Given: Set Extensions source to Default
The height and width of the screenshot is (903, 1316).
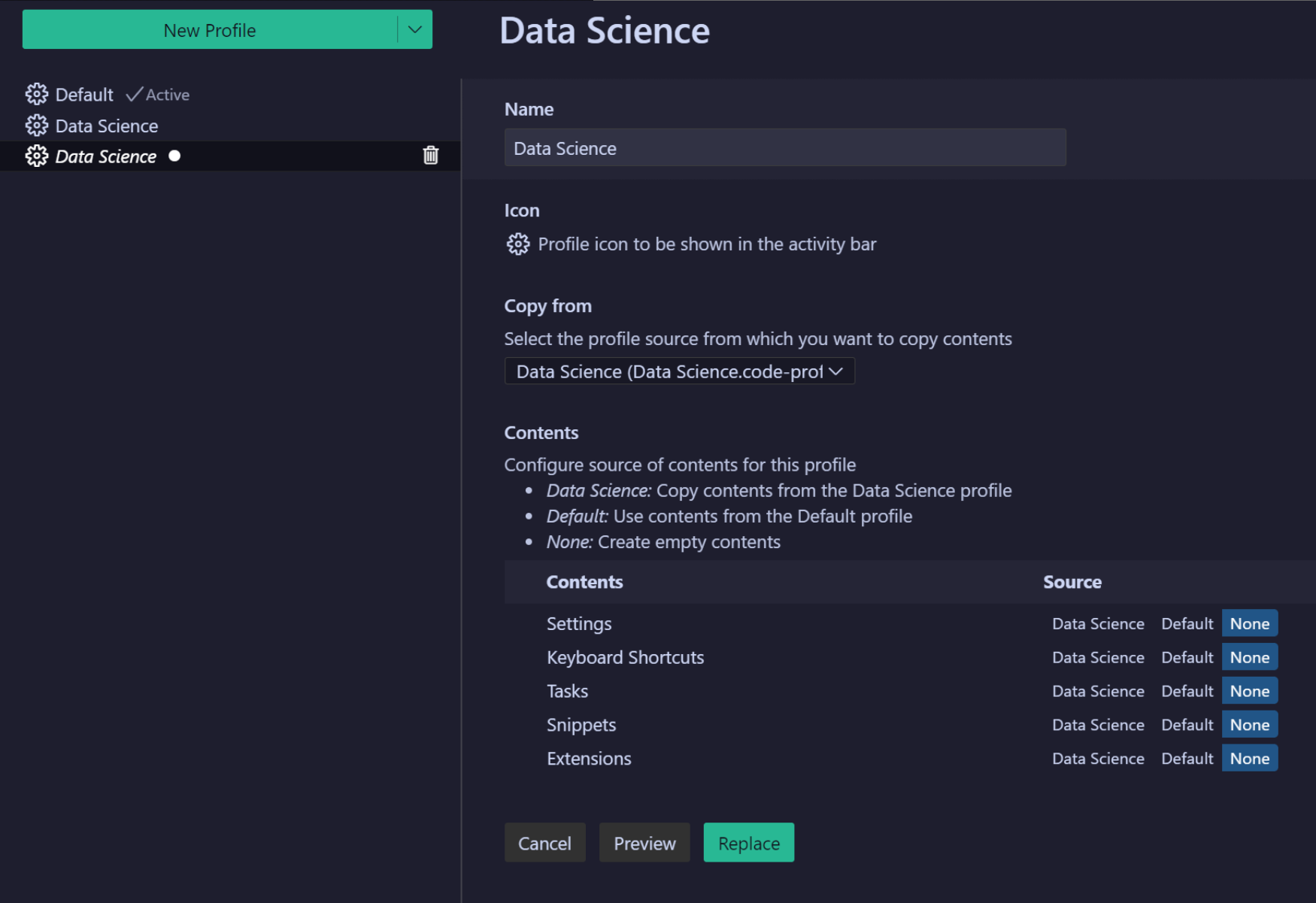Looking at the screenshot, I should [x=1187, y=758].
